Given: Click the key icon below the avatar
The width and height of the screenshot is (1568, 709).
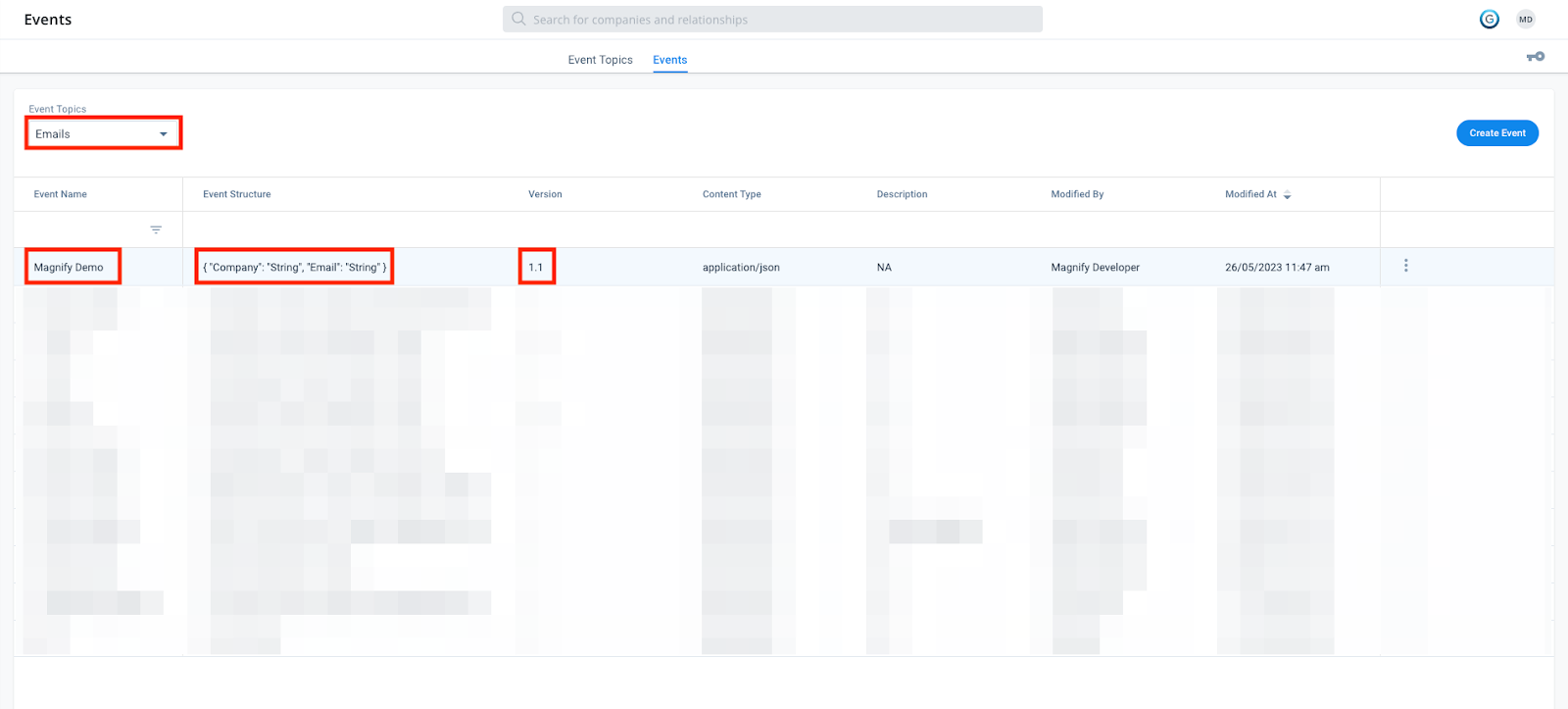Looking at the screenshot, I should click(1535, 57).
